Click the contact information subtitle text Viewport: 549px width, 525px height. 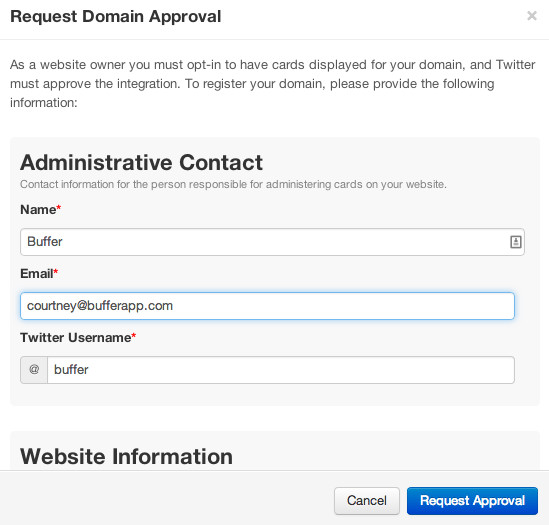pyautogui.click(x=233, y=184)
